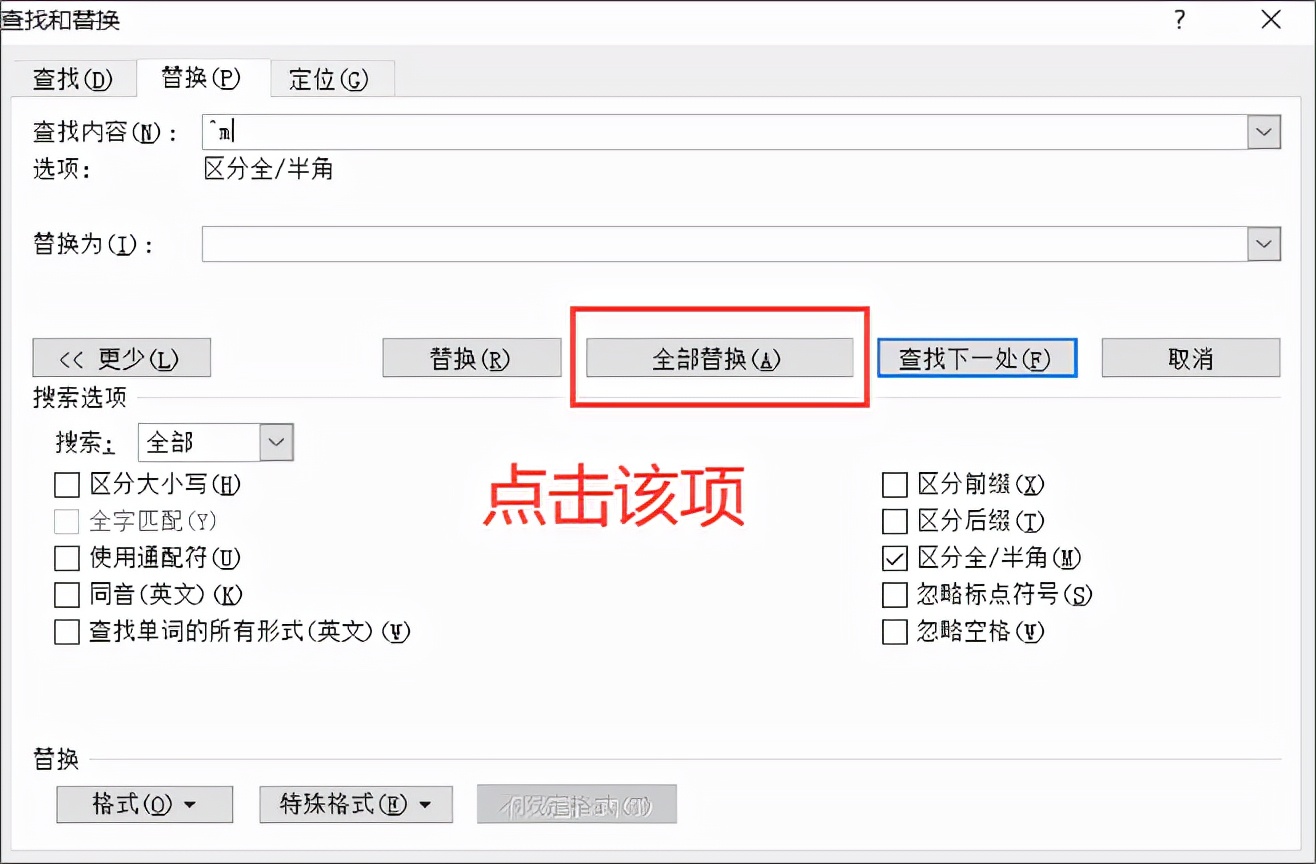Viewport: 1316px width, 864px height.
Task: Click the help question mark icon
Action: (x=1180, y=19)
